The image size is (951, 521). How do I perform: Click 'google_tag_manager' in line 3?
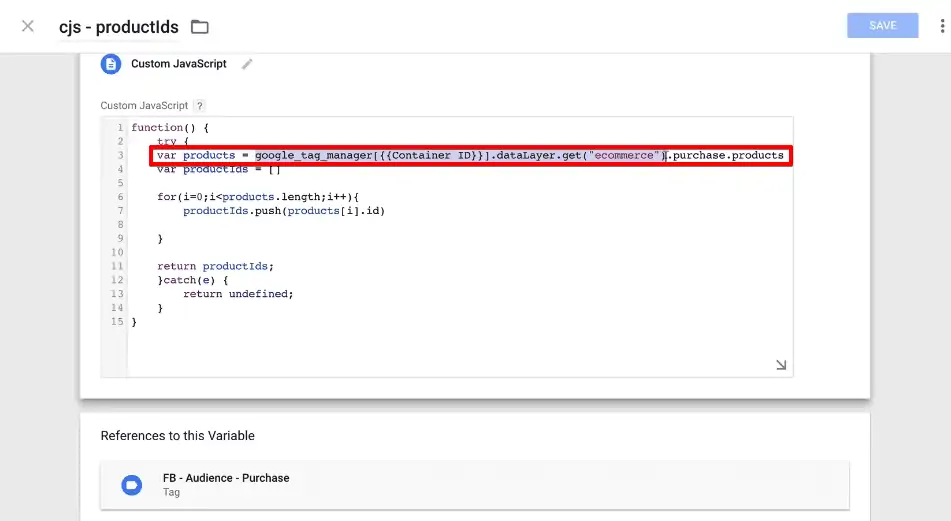(x=314, y=155)
